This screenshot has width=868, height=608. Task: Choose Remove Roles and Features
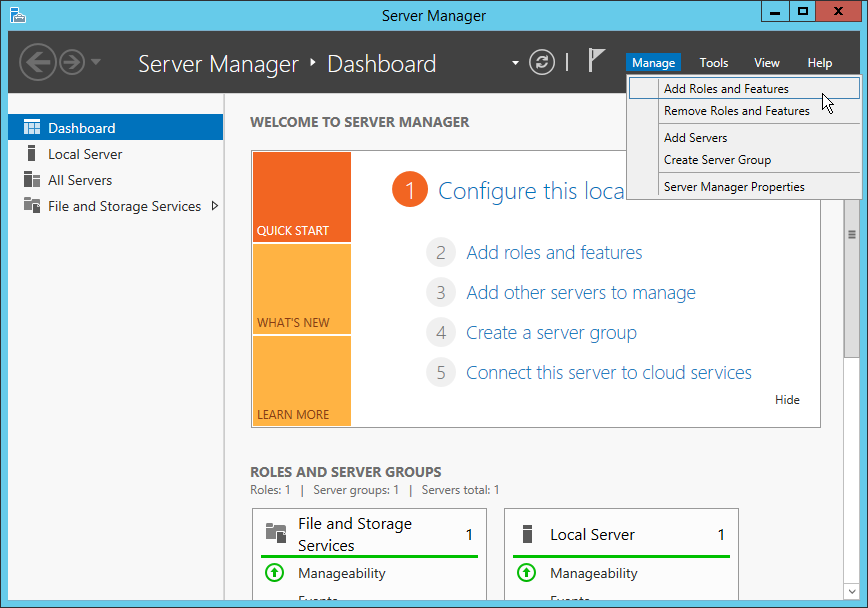tap(744, 111)
